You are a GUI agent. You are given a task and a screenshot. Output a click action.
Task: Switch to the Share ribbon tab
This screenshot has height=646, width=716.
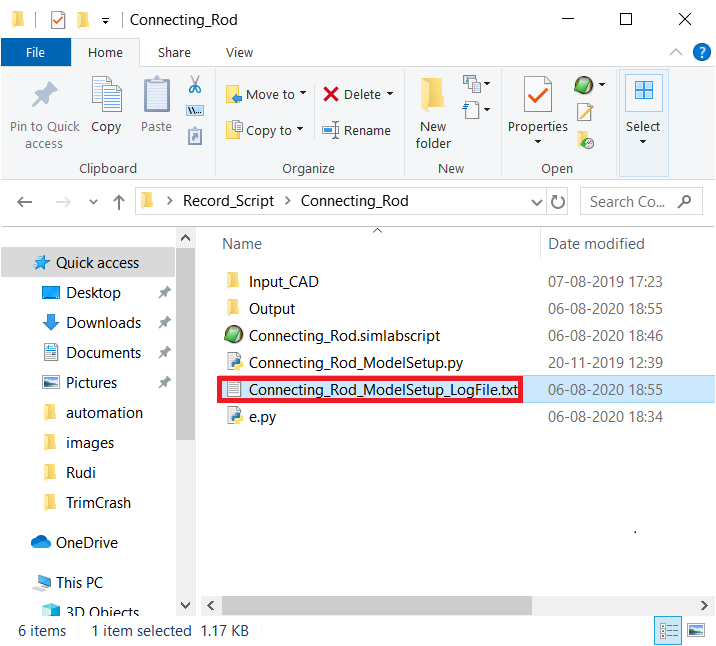(174, 52)
